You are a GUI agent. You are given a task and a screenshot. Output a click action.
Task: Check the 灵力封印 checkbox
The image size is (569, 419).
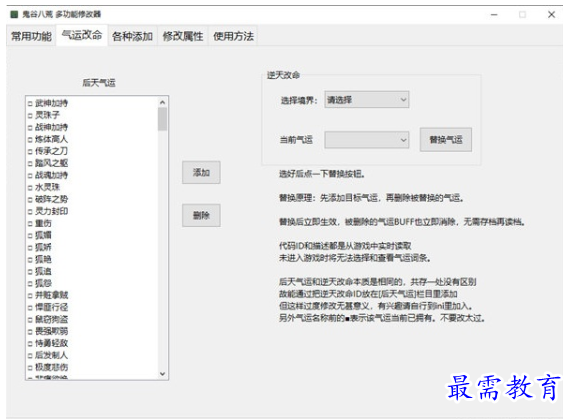coord(30,211)
